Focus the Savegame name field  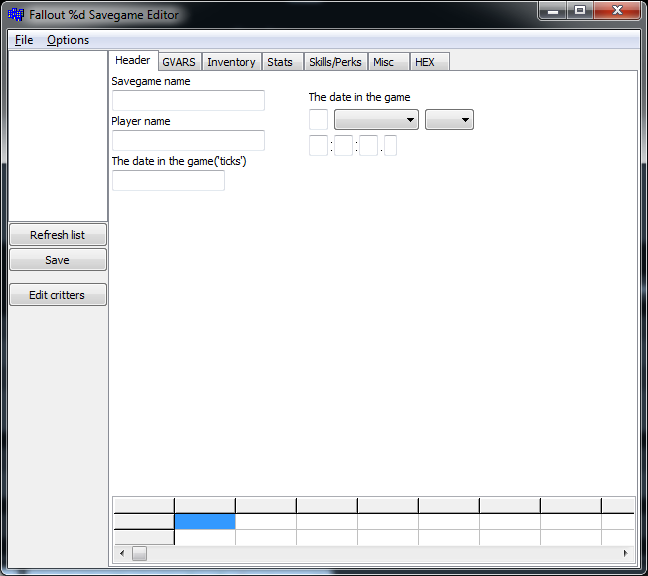[x=188, y=100]
